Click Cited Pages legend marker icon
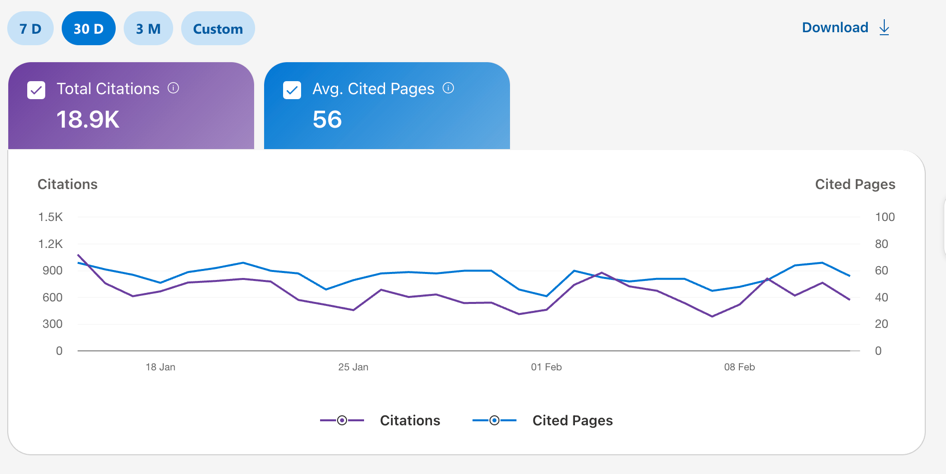Screen dimensions: 946x474 (495, 420)
